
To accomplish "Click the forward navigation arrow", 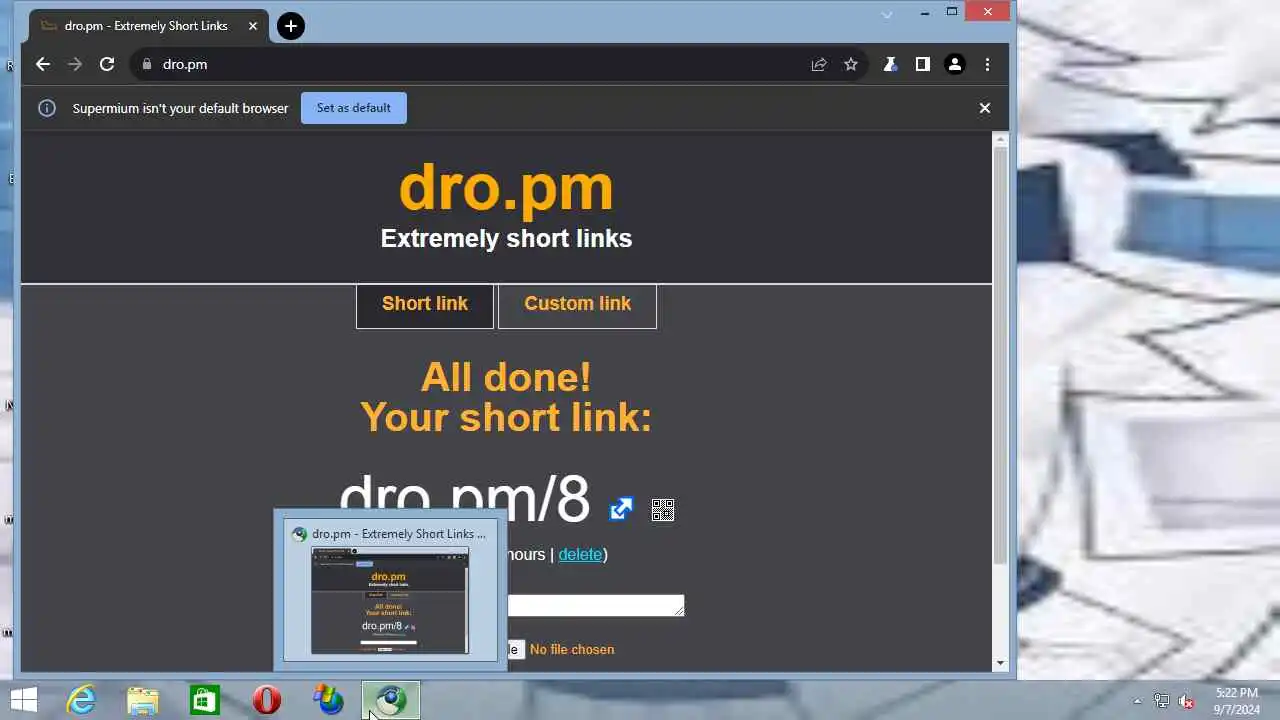I will (x=75, y=64).
